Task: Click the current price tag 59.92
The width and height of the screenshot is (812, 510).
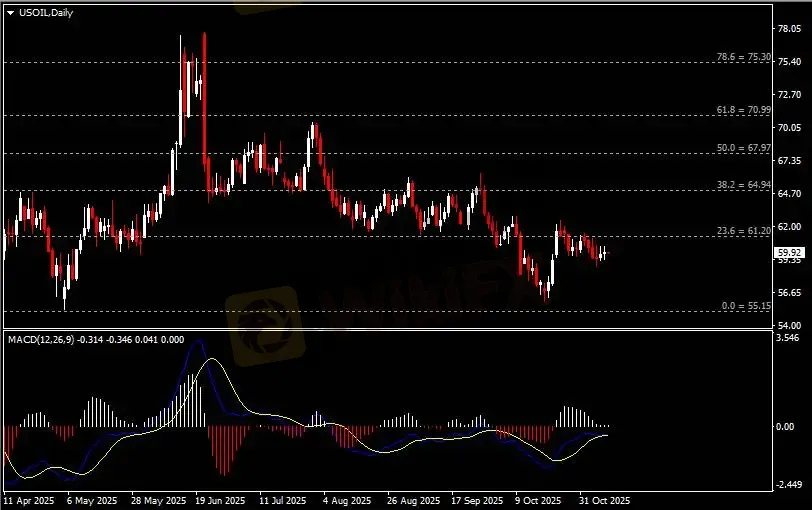Action: click(x=789, y=253)
